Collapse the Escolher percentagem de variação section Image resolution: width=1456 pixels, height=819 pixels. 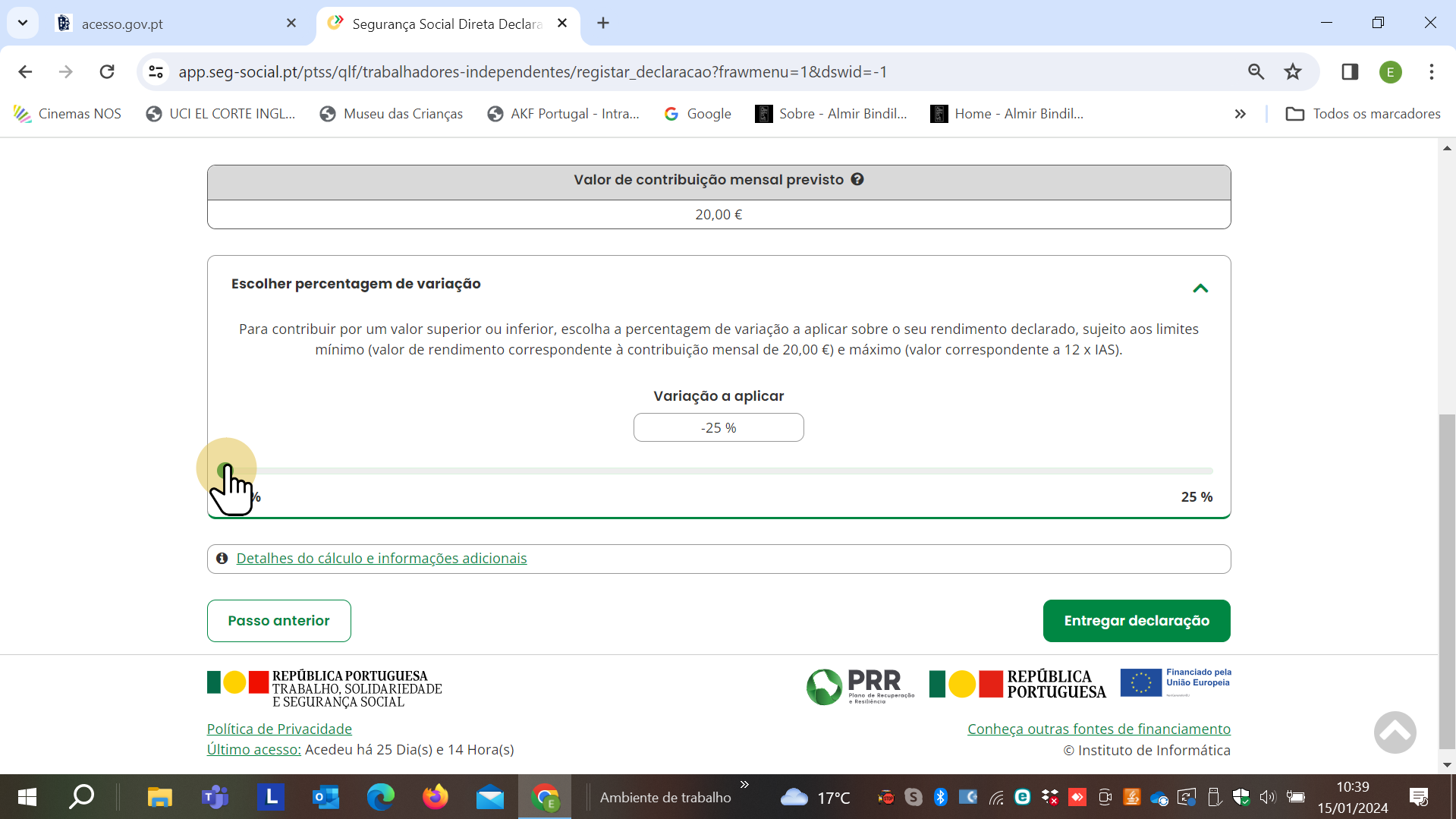coord(1200,288)
